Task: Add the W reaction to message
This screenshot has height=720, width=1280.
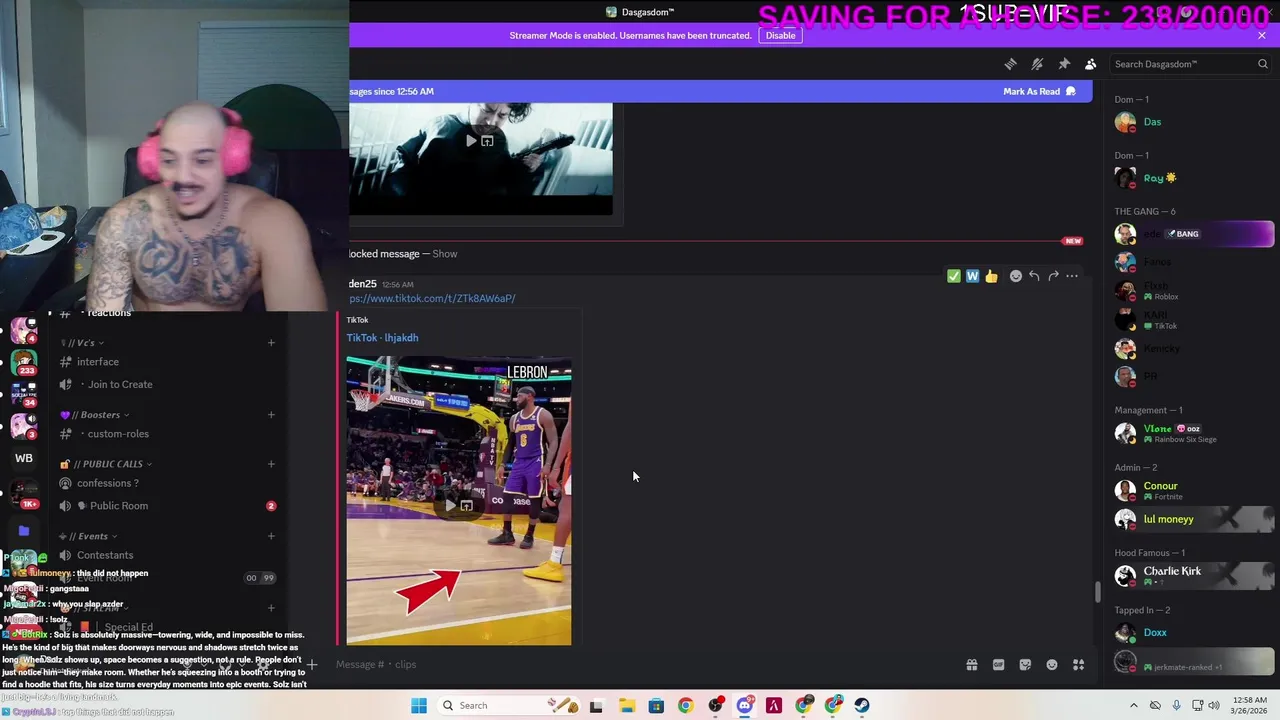Action: coord(972,276)
